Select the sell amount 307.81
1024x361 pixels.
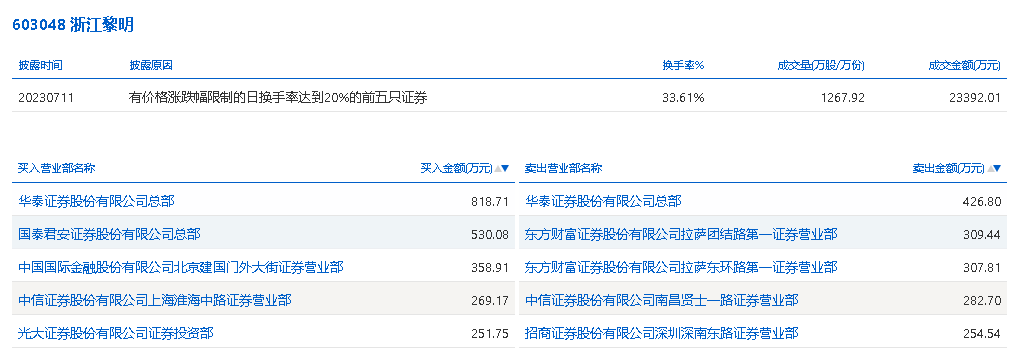[x=982, y=268]
